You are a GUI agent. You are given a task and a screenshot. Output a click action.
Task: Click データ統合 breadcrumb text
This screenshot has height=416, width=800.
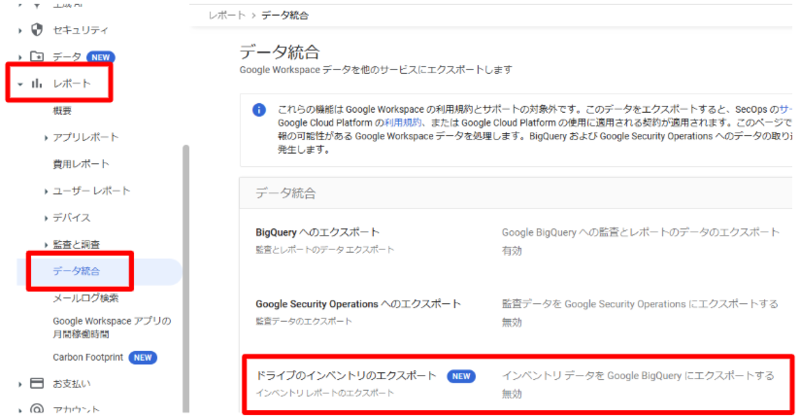point(285,15)
